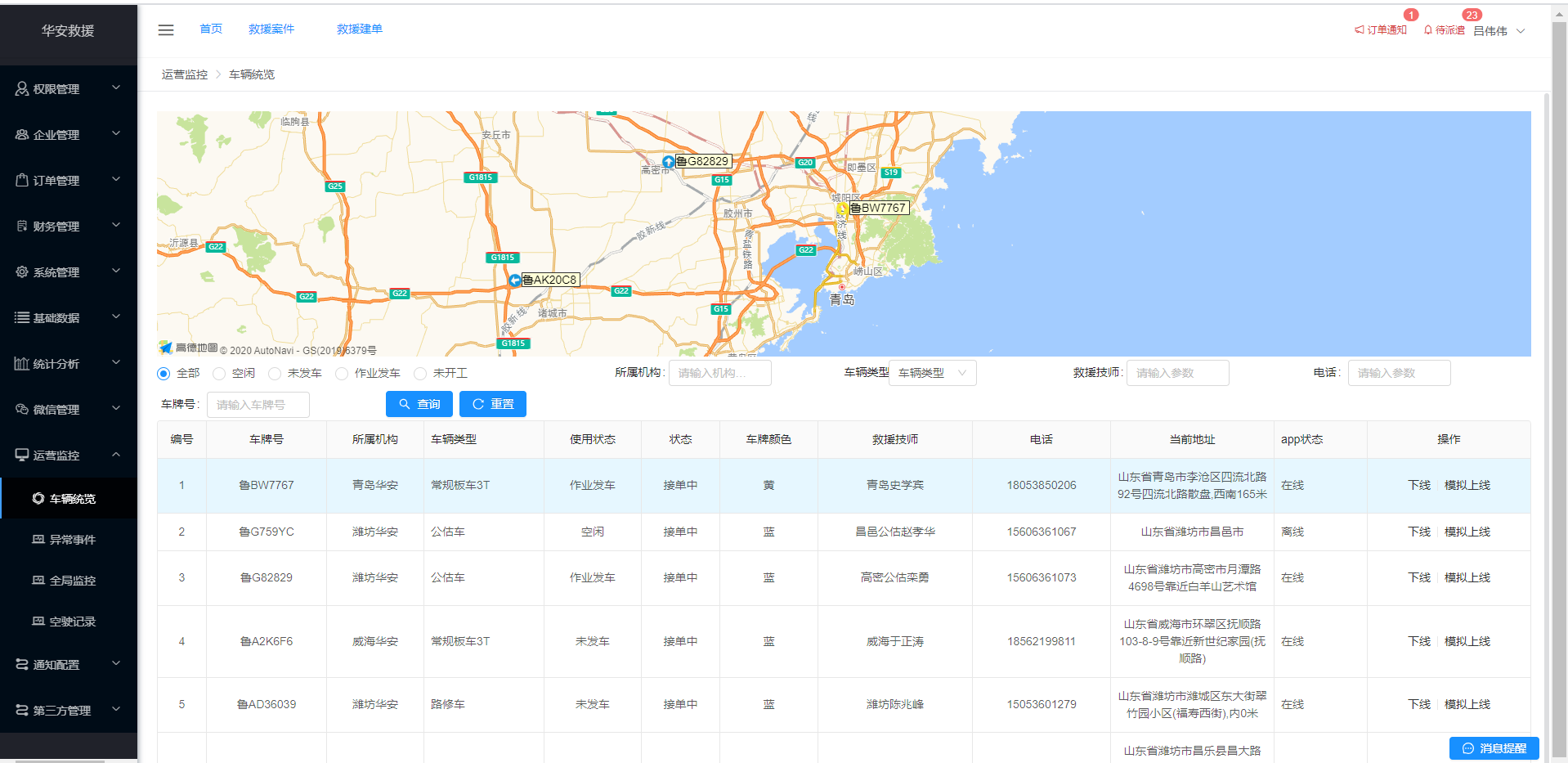This screenshot has height=763, width=1568.
Task: Expand the 系统管理 menu chevron
Action: pos(116,271)
